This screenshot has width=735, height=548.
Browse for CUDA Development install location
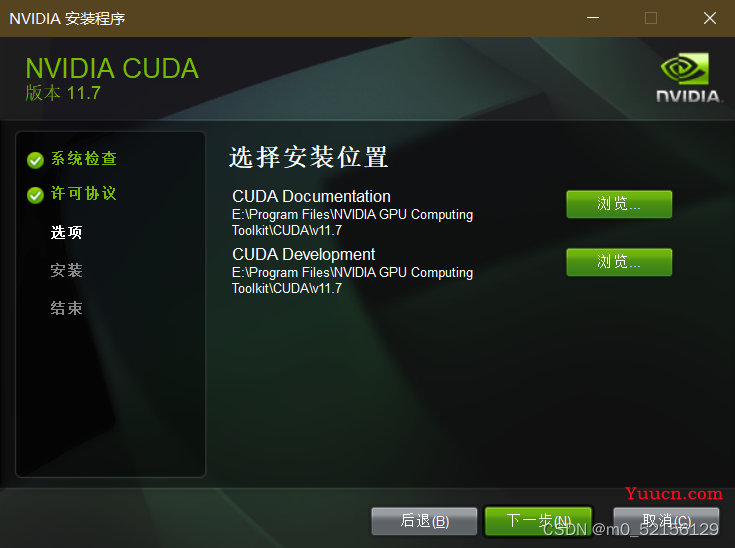click(619, 262)
